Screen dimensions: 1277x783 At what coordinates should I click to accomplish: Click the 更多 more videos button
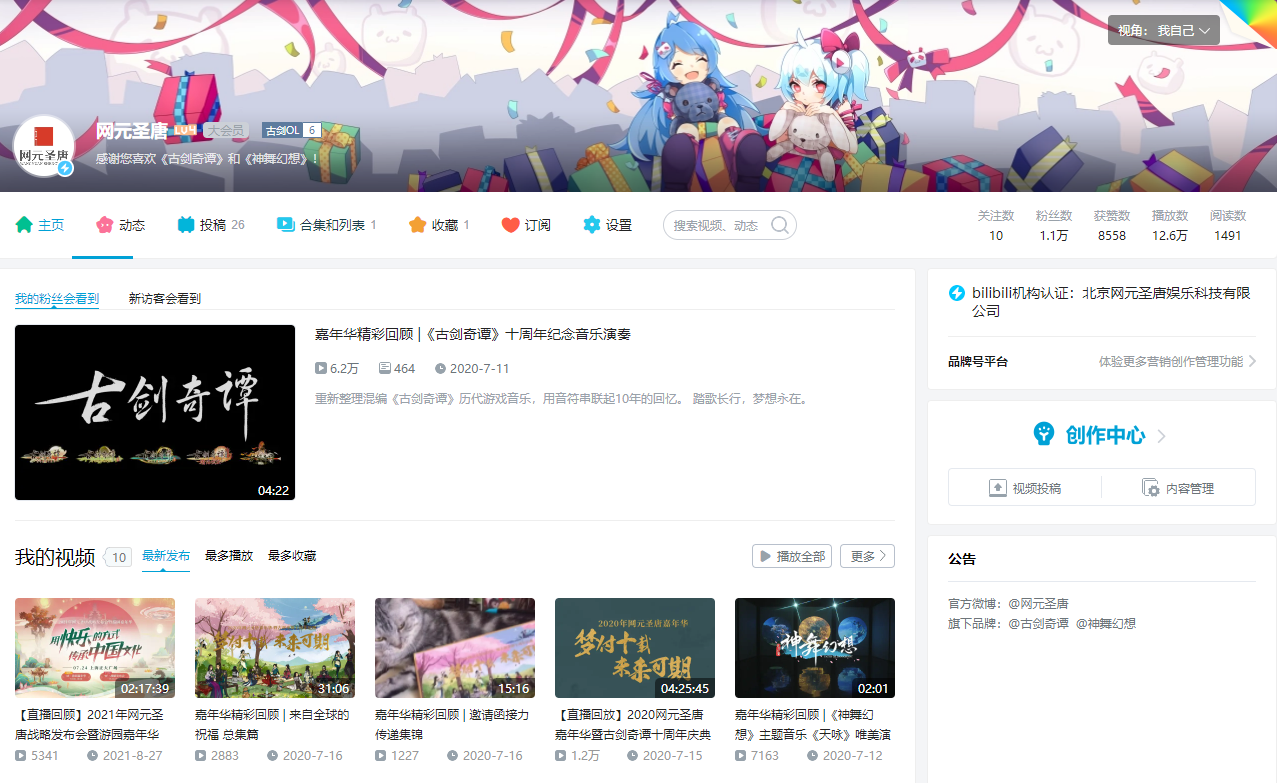point(867,556)
